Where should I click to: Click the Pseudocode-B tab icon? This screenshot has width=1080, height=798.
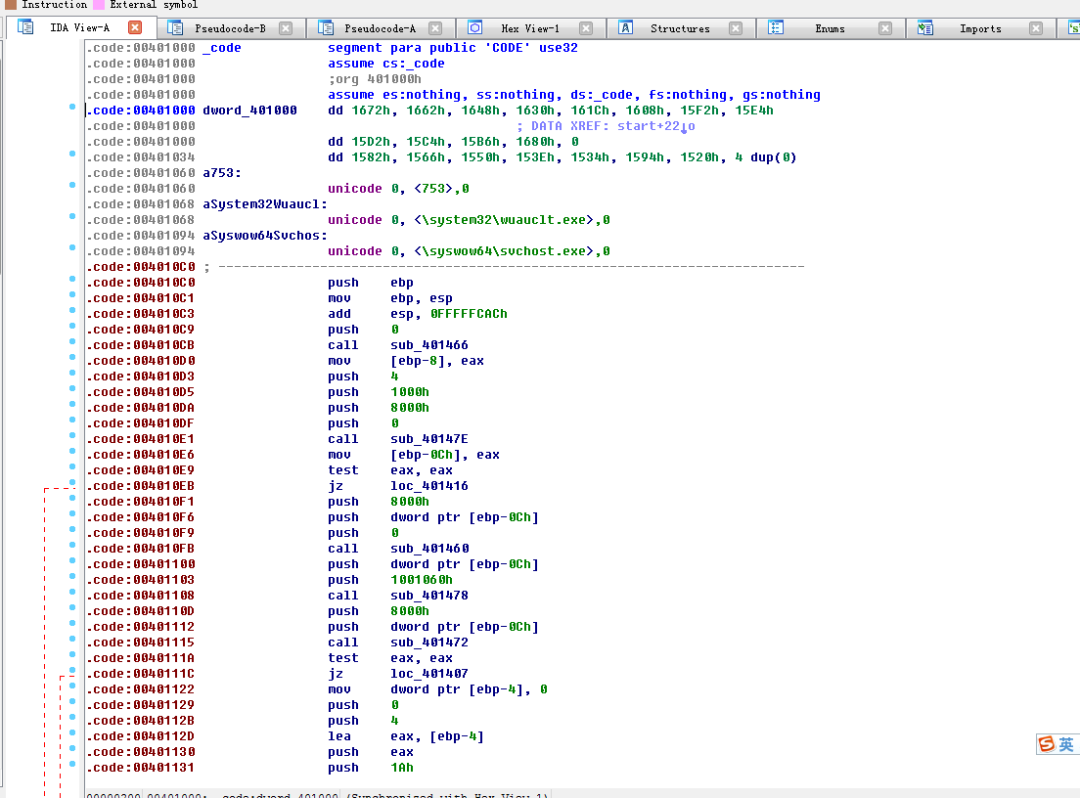coord(176,28)
